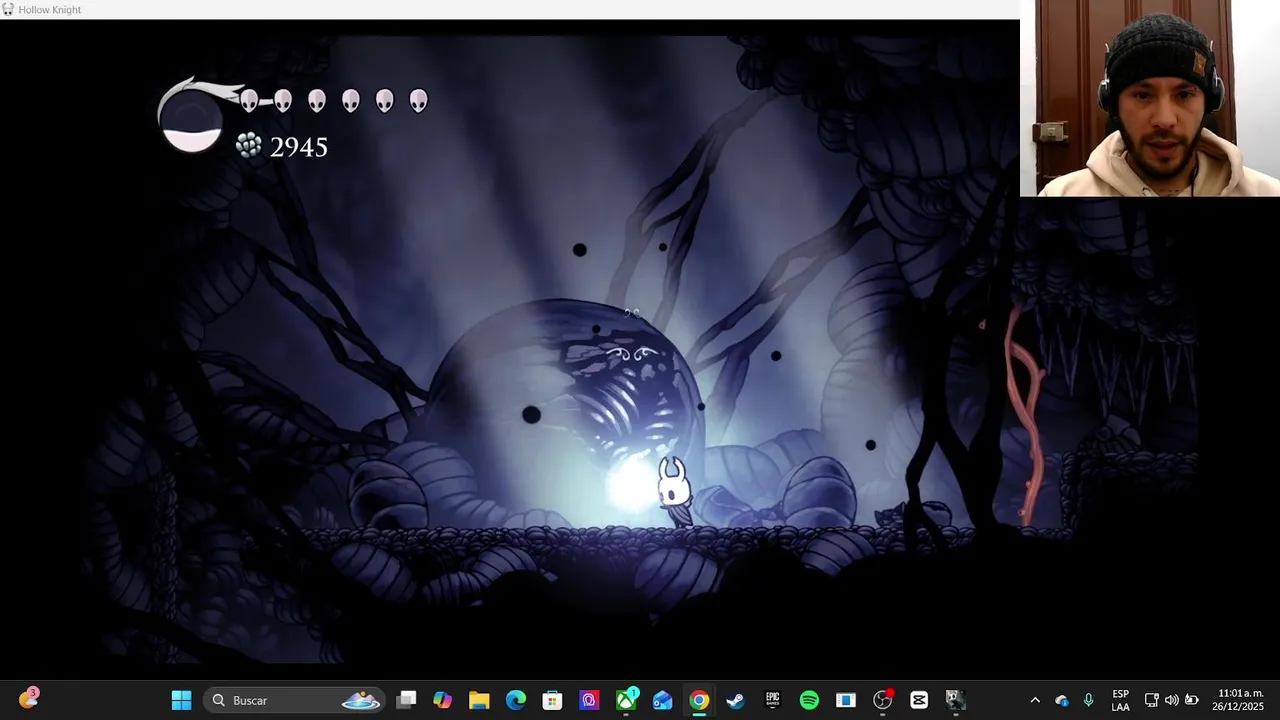Screen dimensions: 1280x720
Task: Open the battery status tray icon
Action: pyautogui.click(x=1192, y=700)
